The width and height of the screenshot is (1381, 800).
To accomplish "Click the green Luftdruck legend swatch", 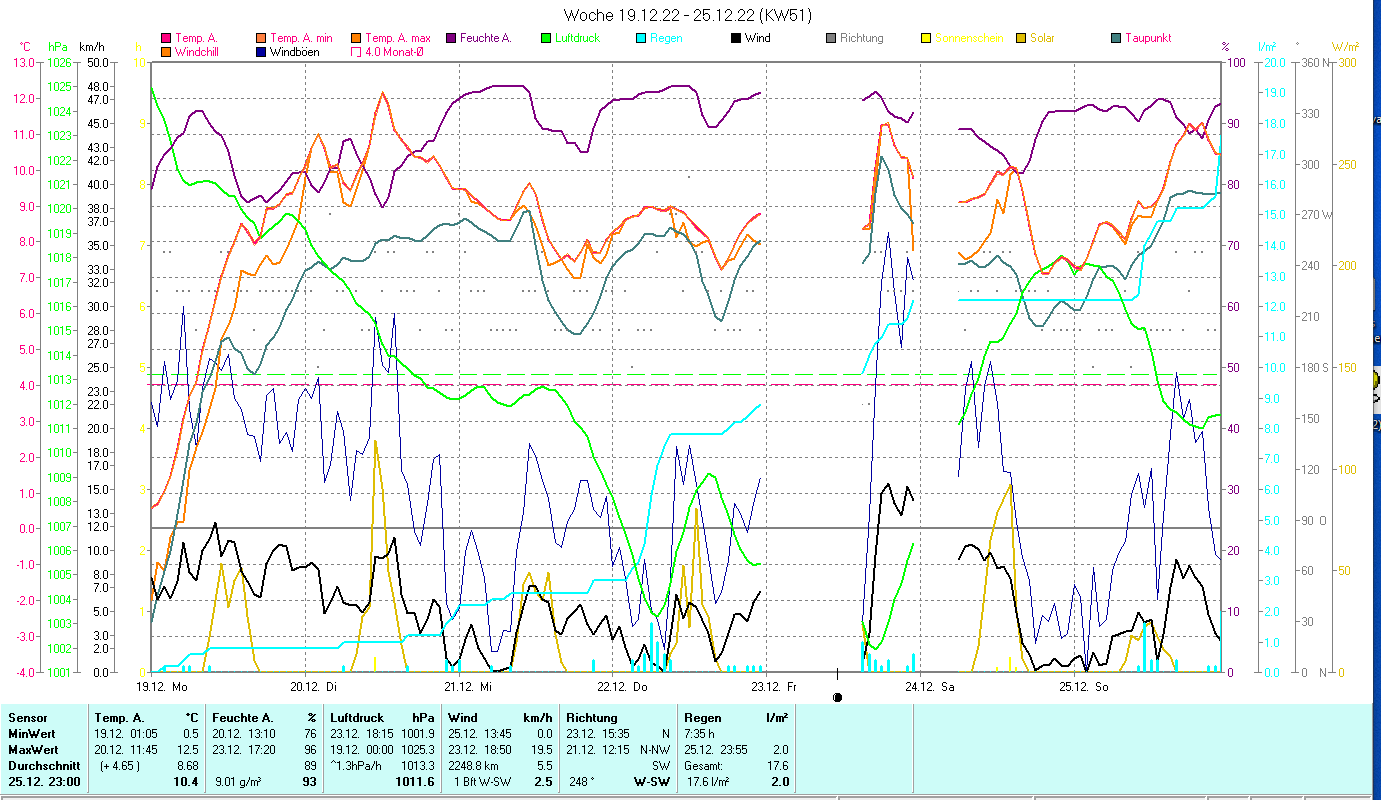I will coord(546,38).
